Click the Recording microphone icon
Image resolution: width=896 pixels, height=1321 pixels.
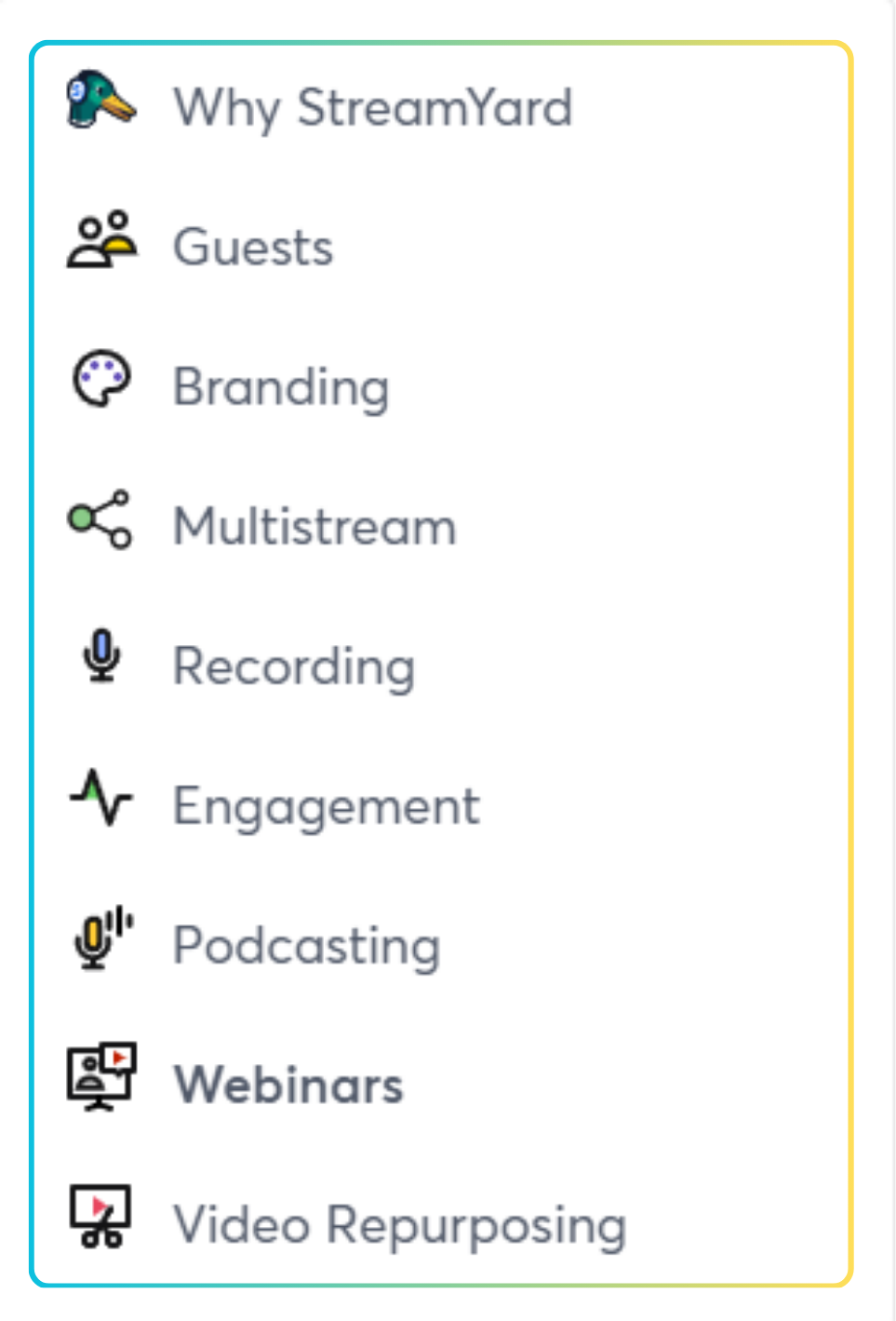[101, 657]
